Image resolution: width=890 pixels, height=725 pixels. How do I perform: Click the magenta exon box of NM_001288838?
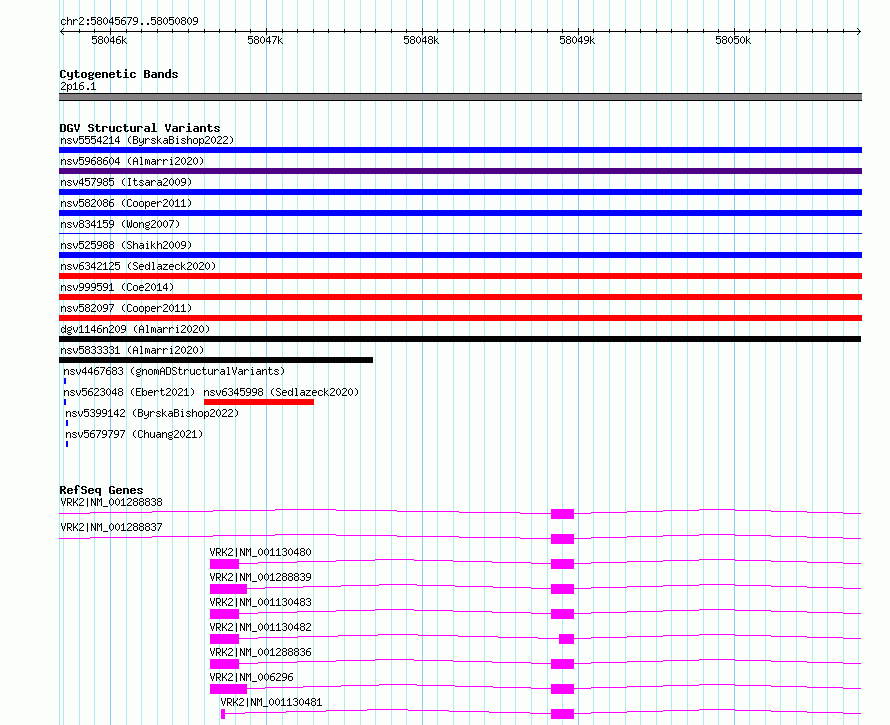pos(562,514)
